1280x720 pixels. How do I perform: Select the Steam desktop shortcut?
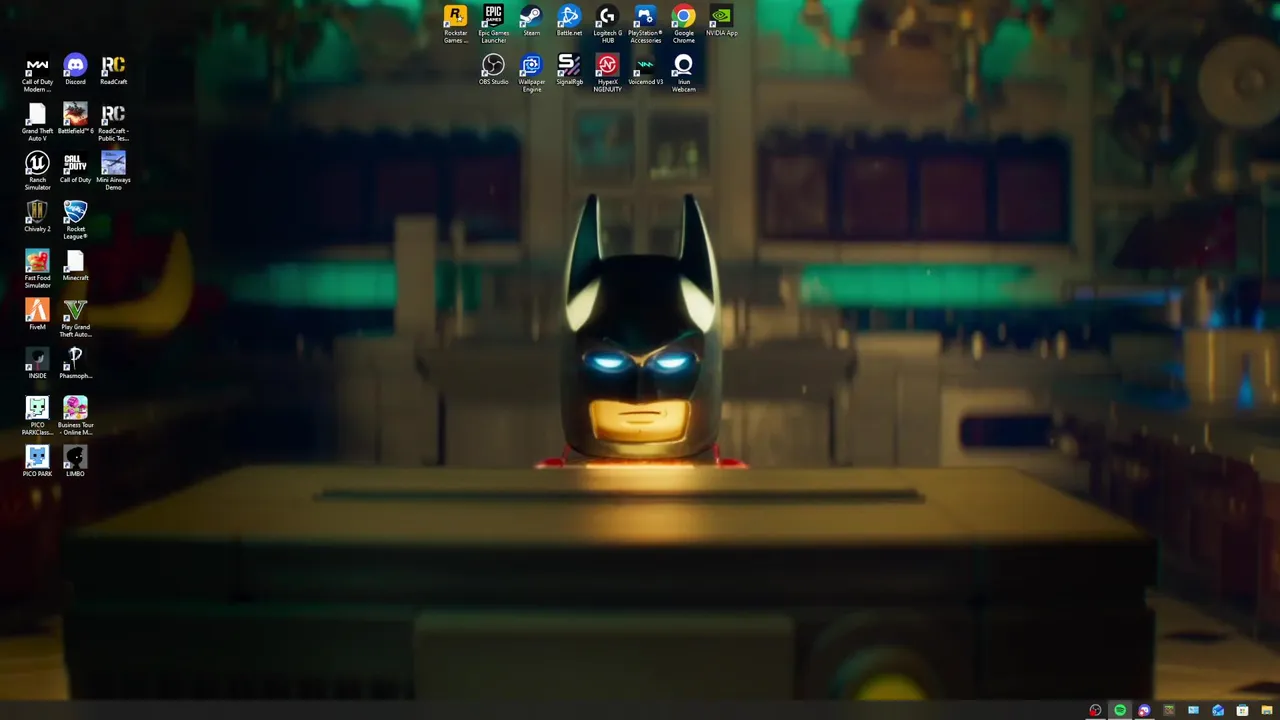point(531,21)
